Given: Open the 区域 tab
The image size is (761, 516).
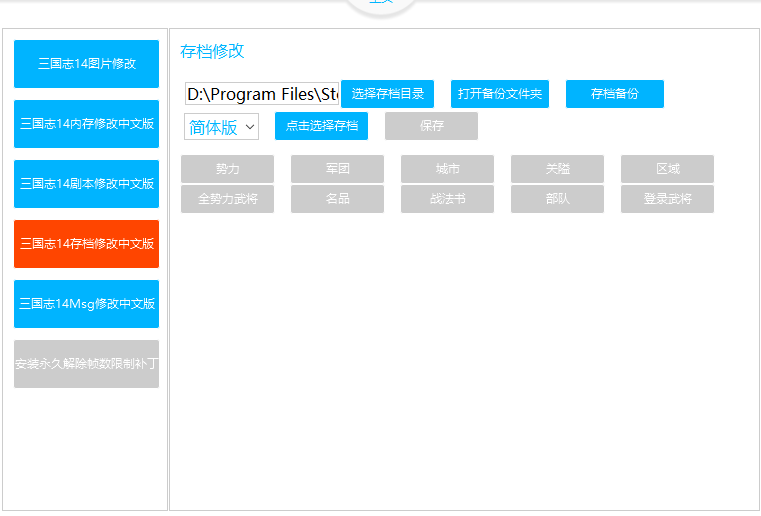Looking at the screenshot, I should pos(667,169).
